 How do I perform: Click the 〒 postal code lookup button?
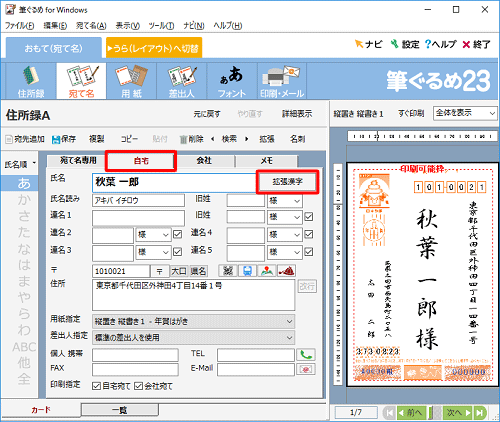pyautogui.click(x=160, y=271)
